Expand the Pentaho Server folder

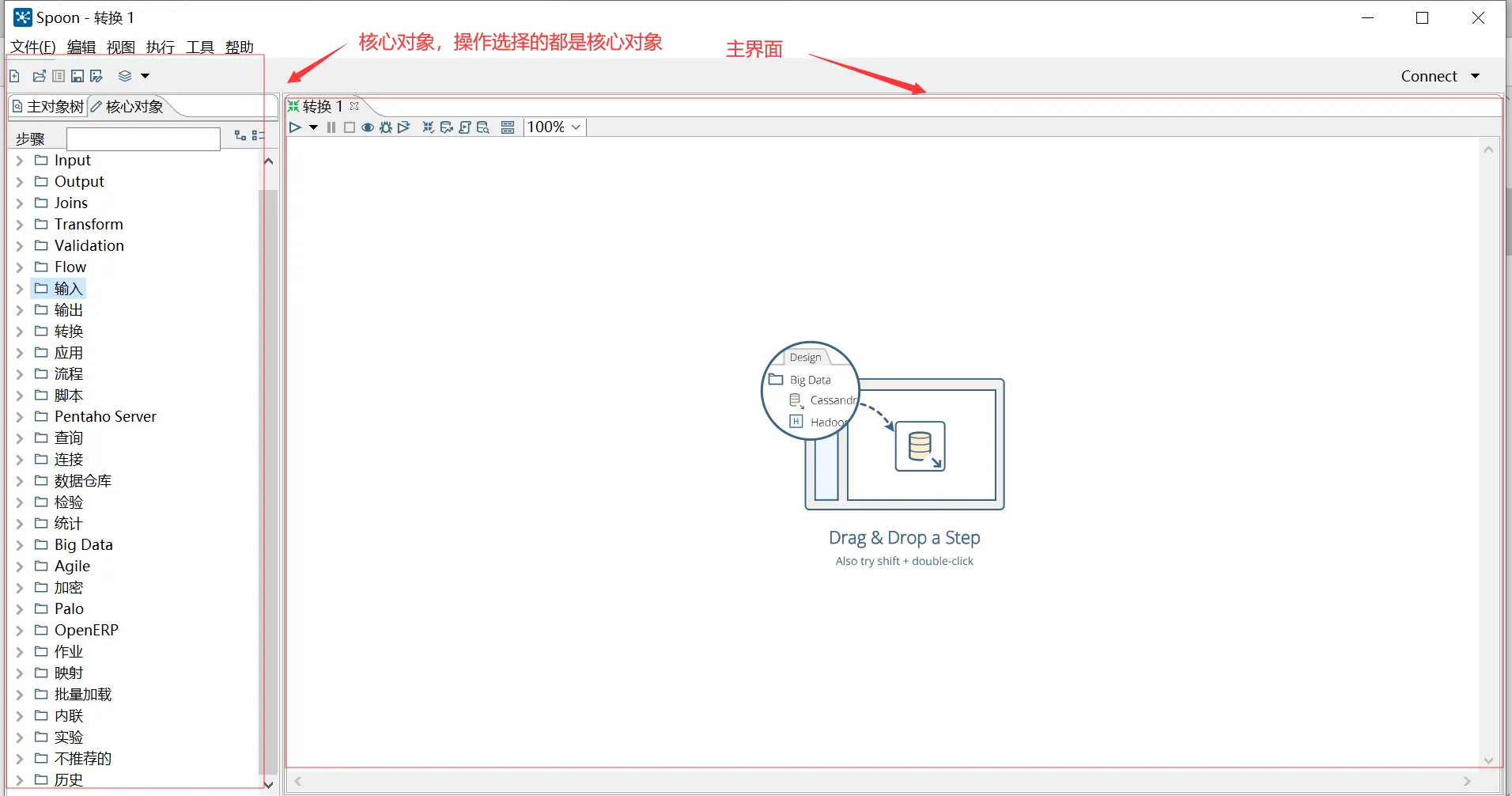(20, 417)
